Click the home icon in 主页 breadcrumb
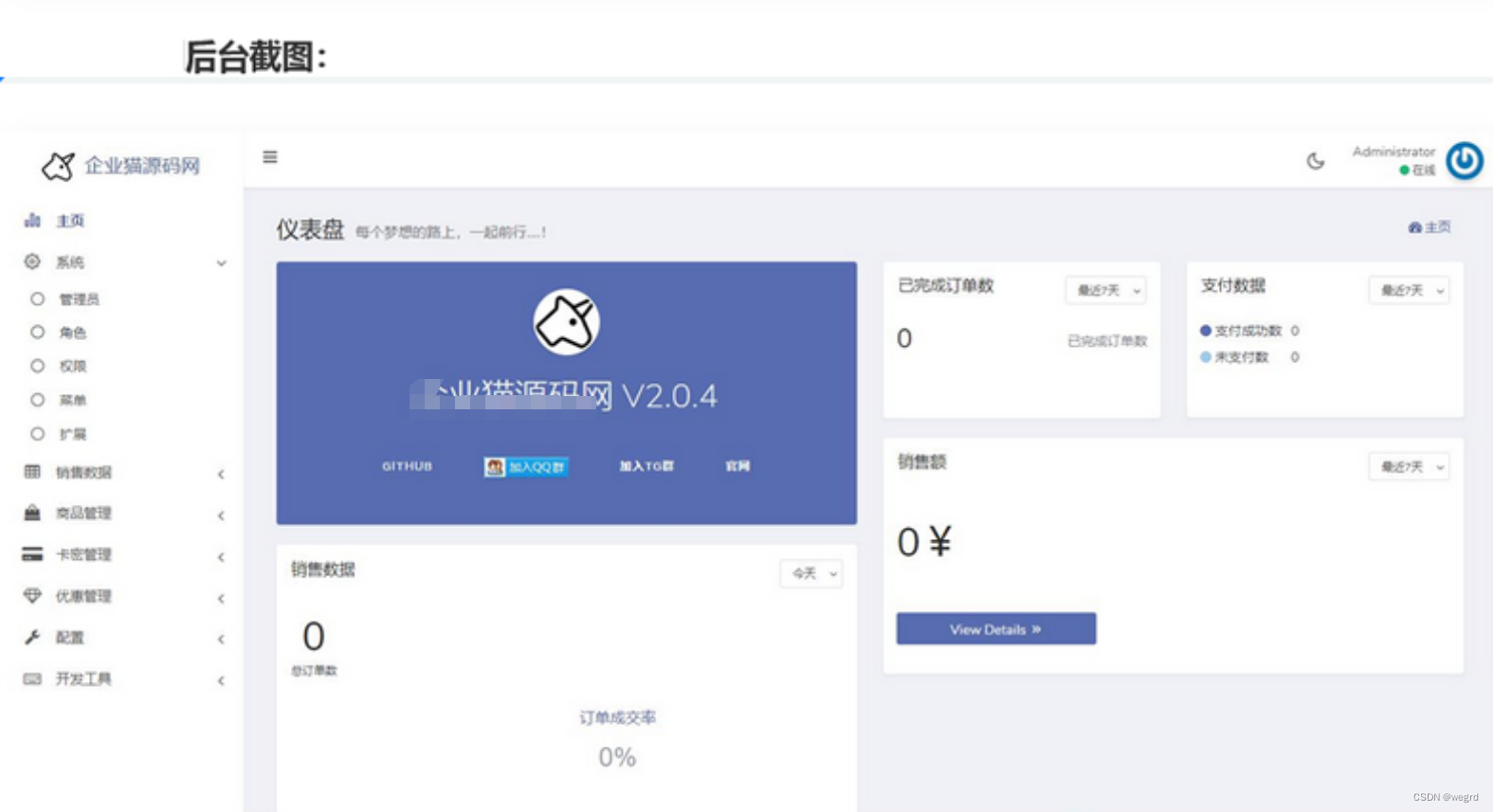This screenshot has width=1493, height=812. click(x=1415, y=227)
